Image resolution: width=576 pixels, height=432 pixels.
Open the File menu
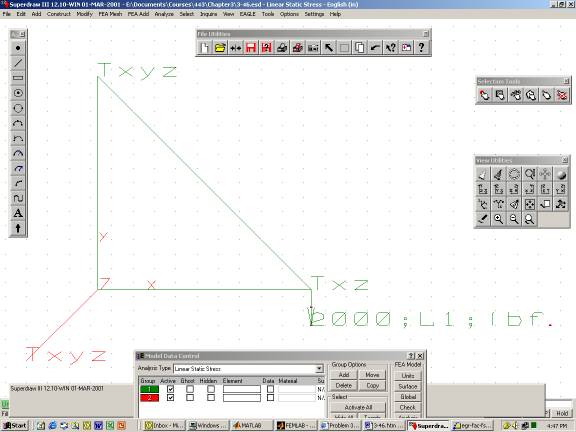coord(7,14)
